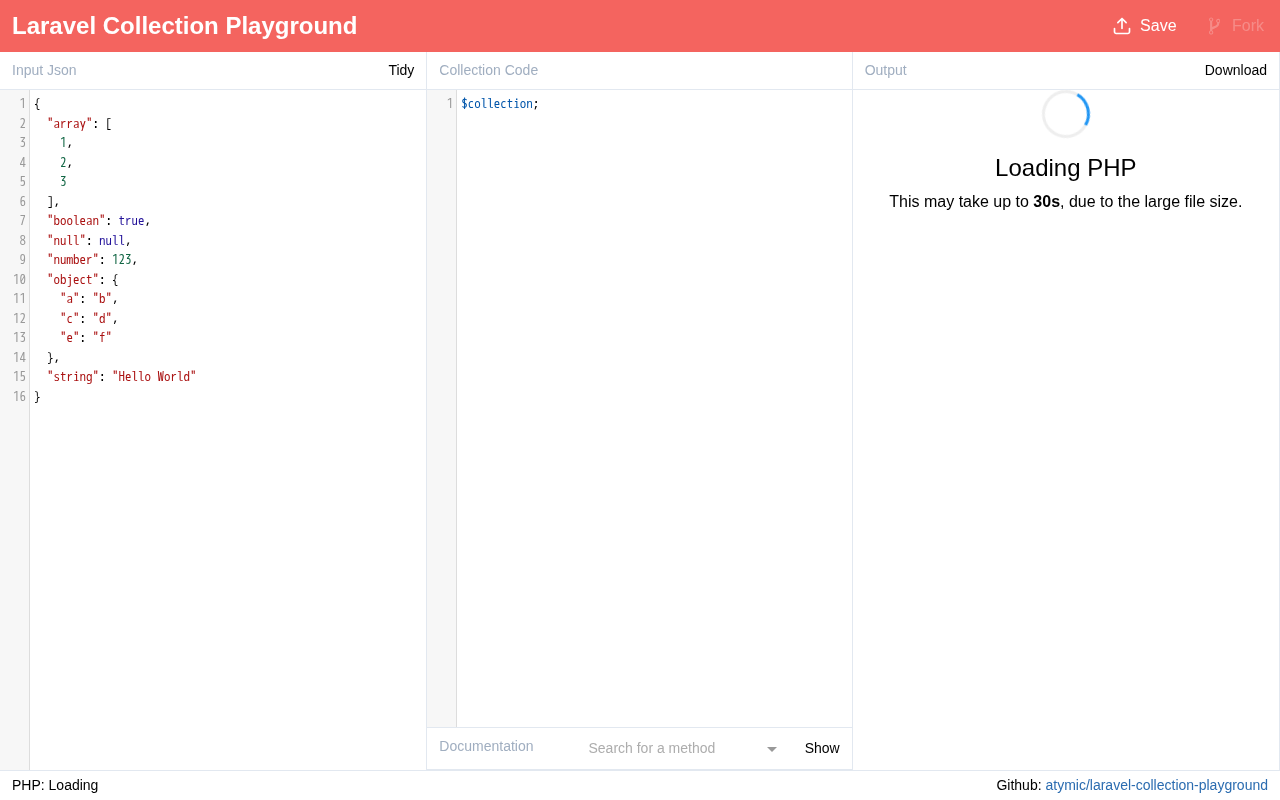
Task: Click the "object" key line
Action: 82,280
